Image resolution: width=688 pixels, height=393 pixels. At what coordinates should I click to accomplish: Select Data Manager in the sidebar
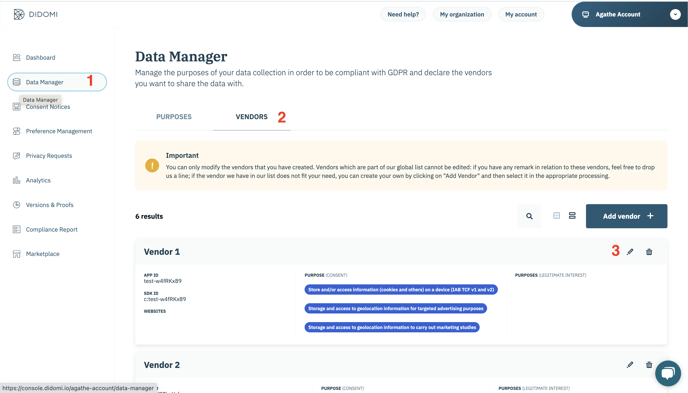coord(57,82)
